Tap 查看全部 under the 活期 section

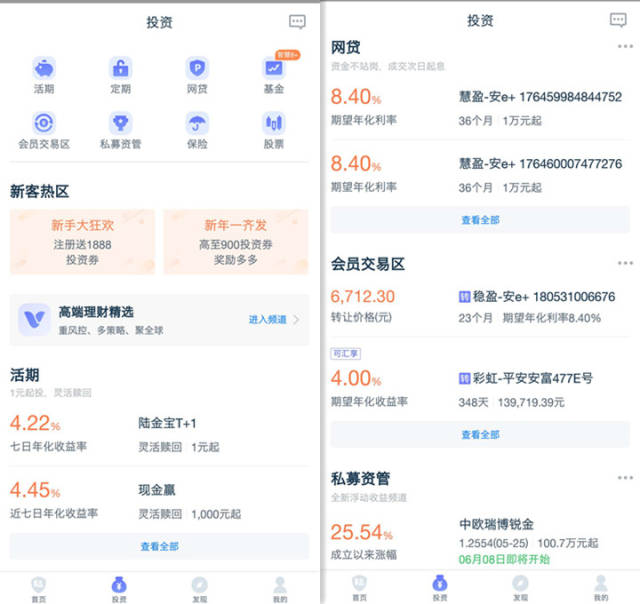(x=159, y=546)
